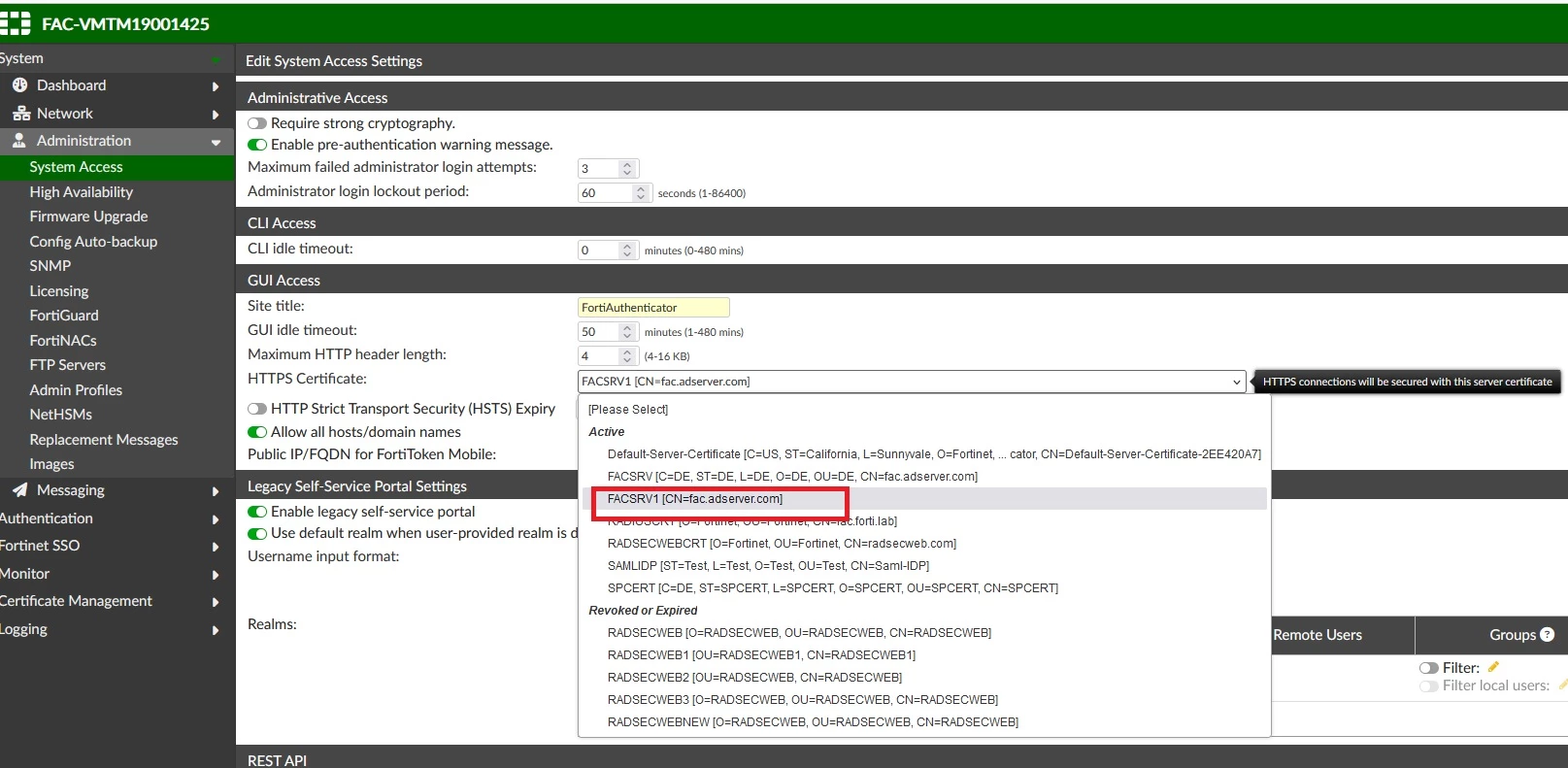Click the Groups help question mark icon
1568x768 pixels.
pyautogui.click(x=1548, y=634)
